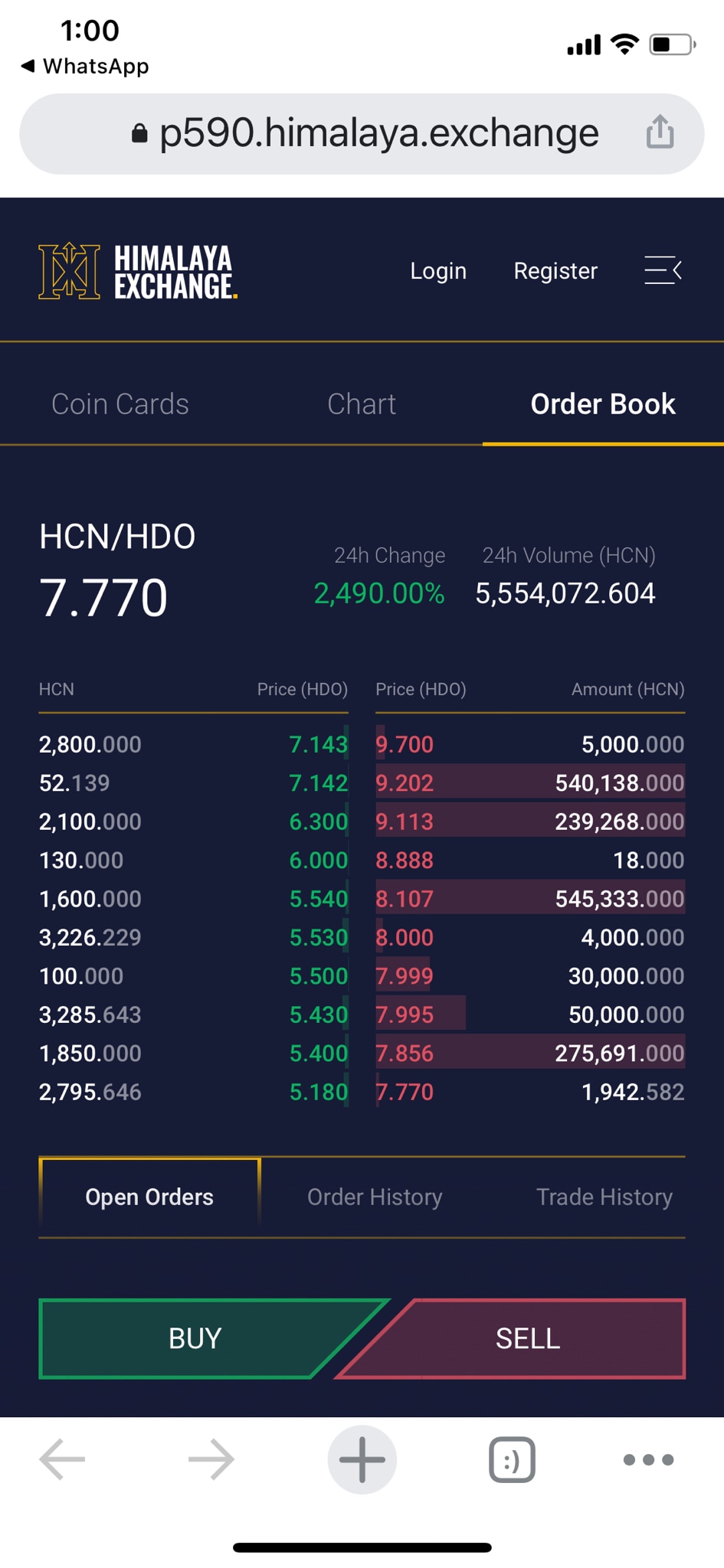Select ask price 7.995
This screenshot has height=1568, width=724.
405,1014
